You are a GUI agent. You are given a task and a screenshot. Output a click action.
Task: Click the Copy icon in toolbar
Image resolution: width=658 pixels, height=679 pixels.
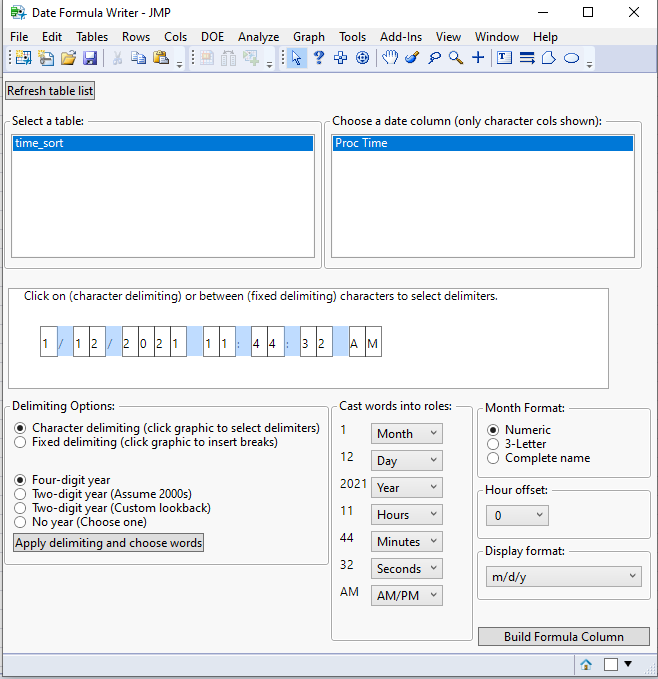[139, 58]
